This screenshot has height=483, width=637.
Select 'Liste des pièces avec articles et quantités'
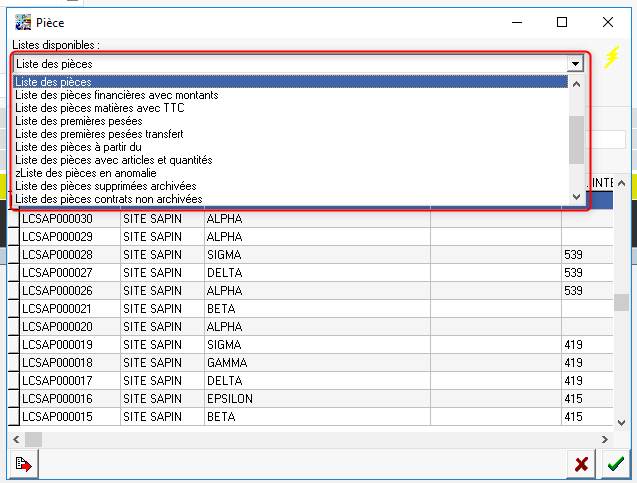pyautogui.click(x=114, y=160)
